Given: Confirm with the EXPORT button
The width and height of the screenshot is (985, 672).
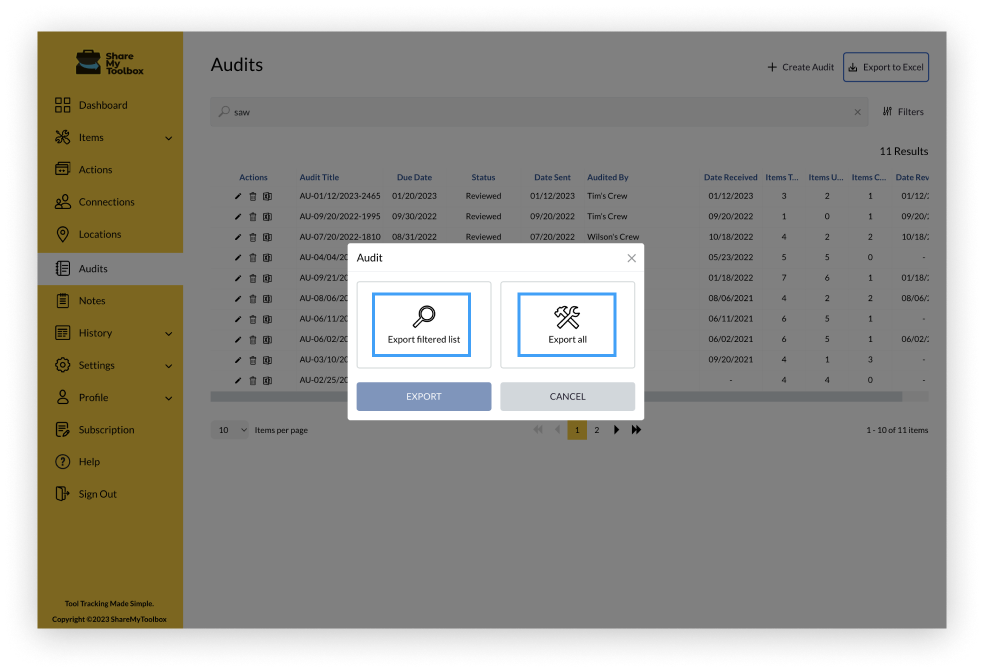Looking at the screenshot, I should tap(423, 396).
